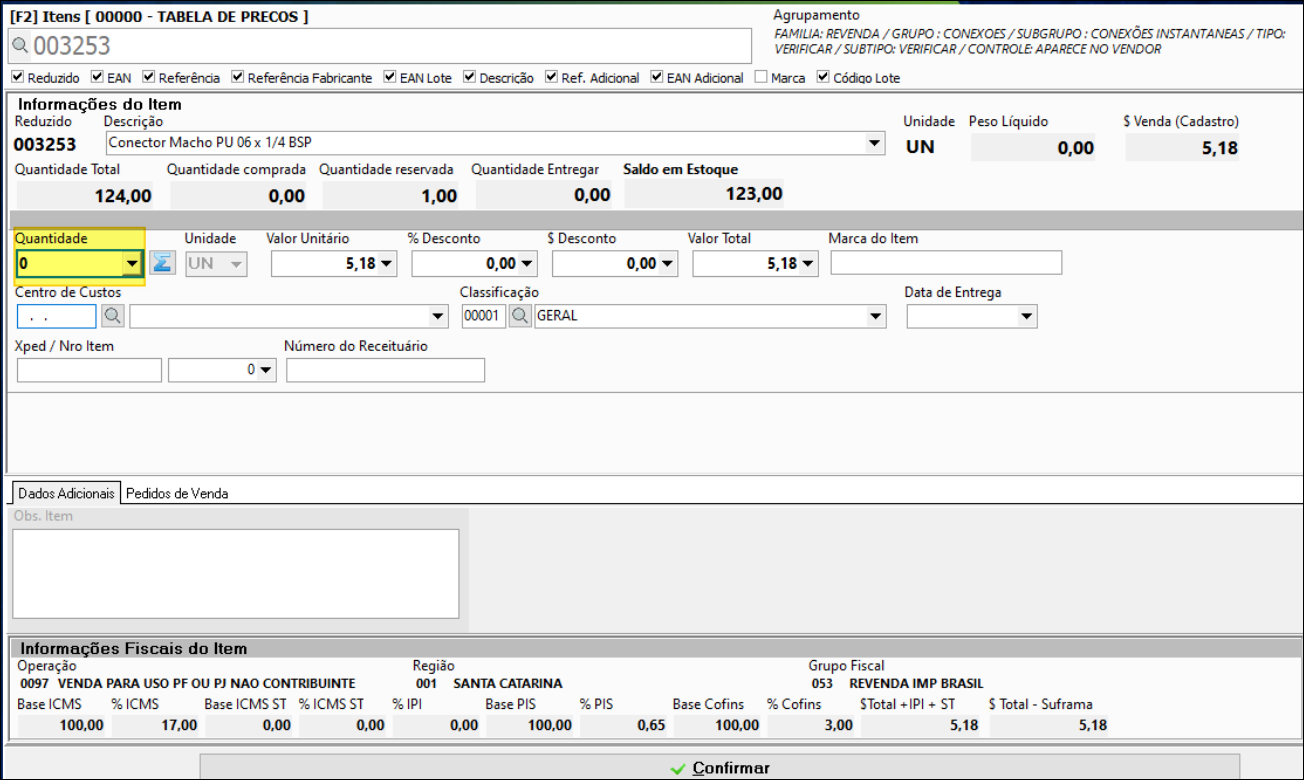Click the % ICMS value 17,00
This screenshot has width=1304, height=780.
(179, 725)
